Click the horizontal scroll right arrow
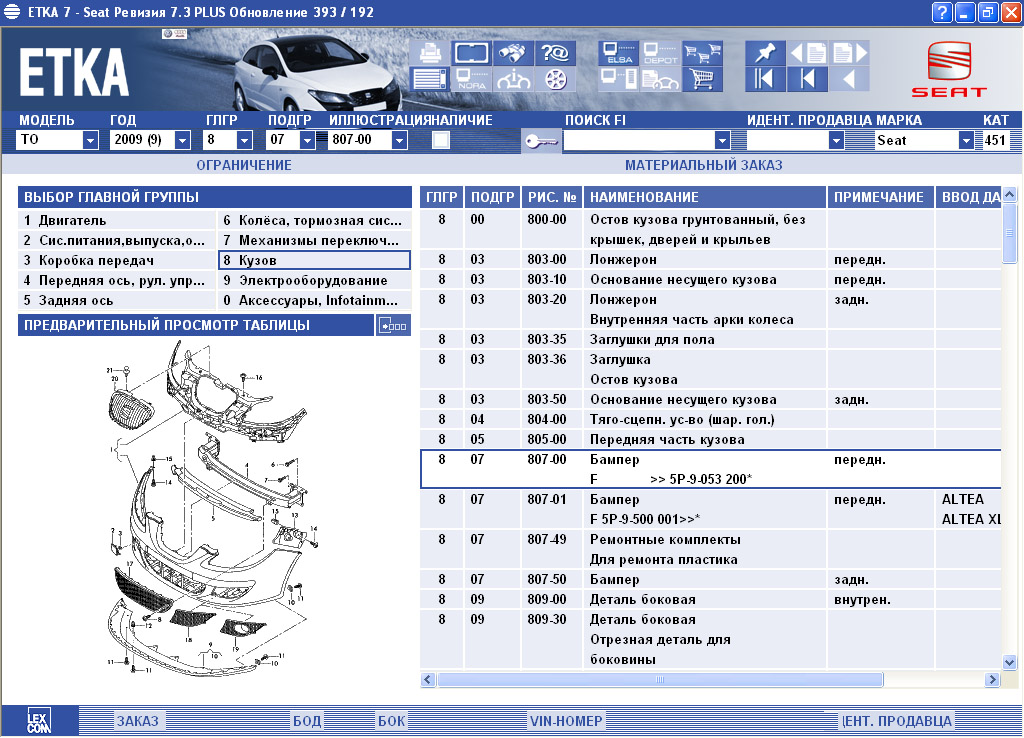The width and height of the screenshot is (1024, 738). tap(992, 680)
